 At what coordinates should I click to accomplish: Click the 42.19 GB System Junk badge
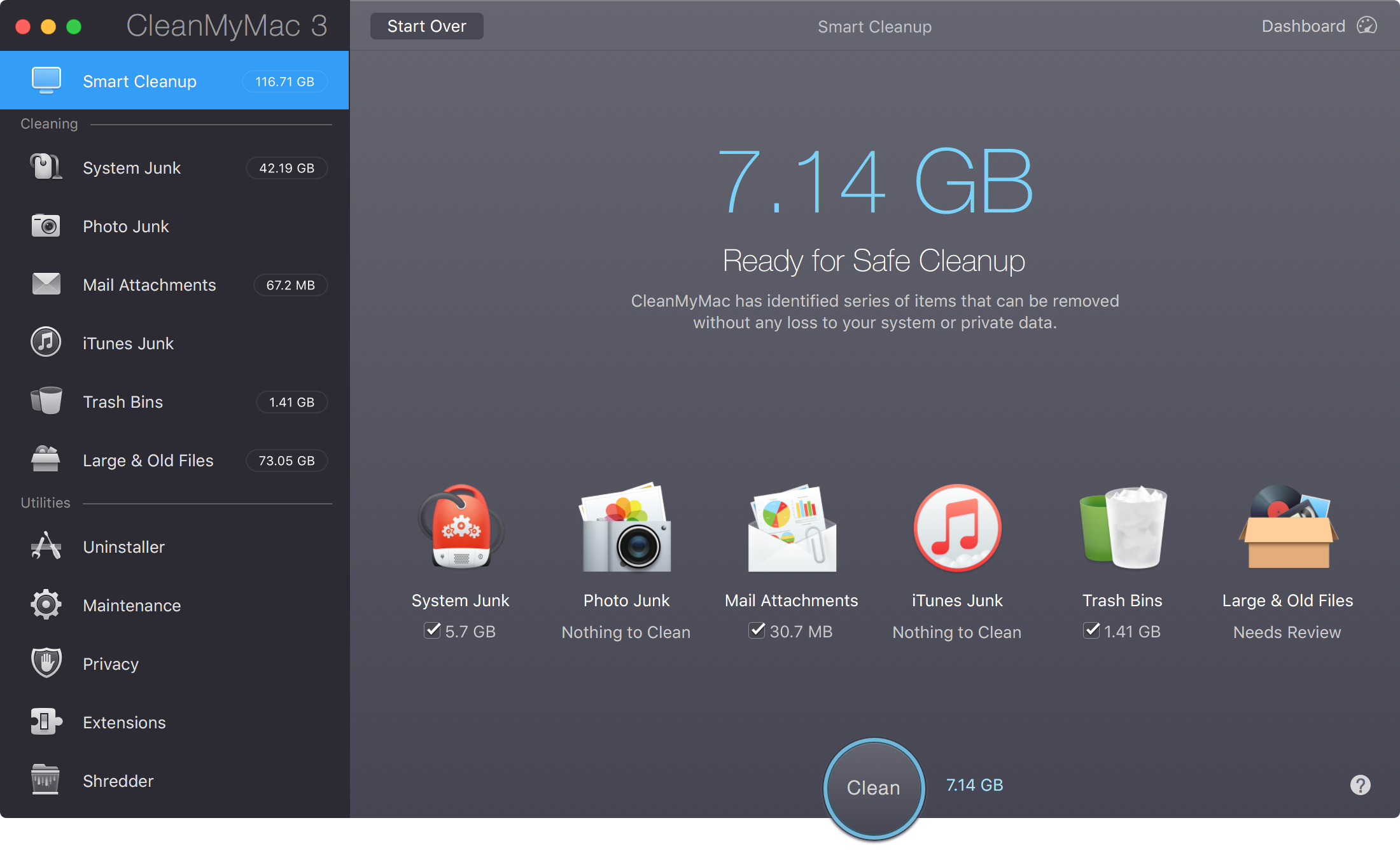(x=287, y=168)
